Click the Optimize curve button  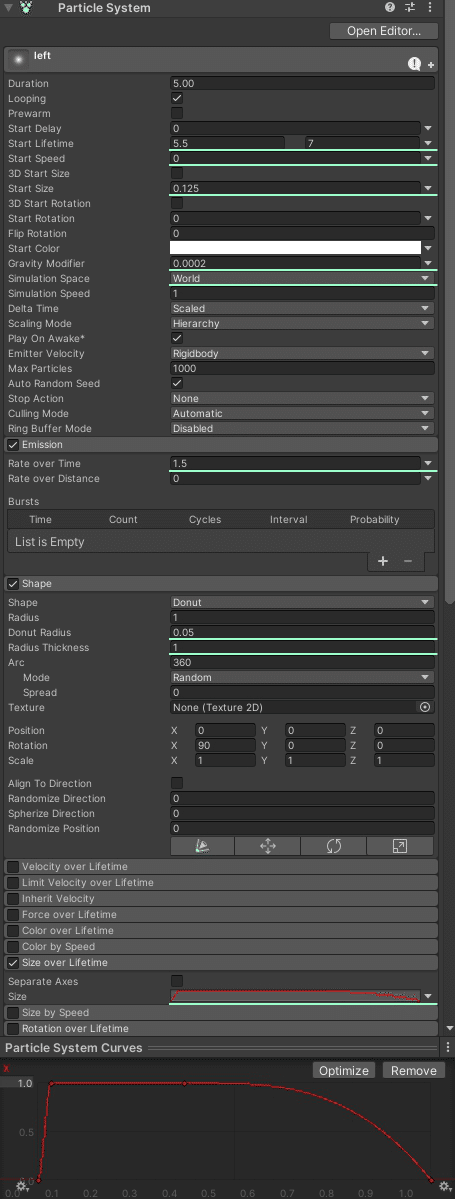[344, 1071]
